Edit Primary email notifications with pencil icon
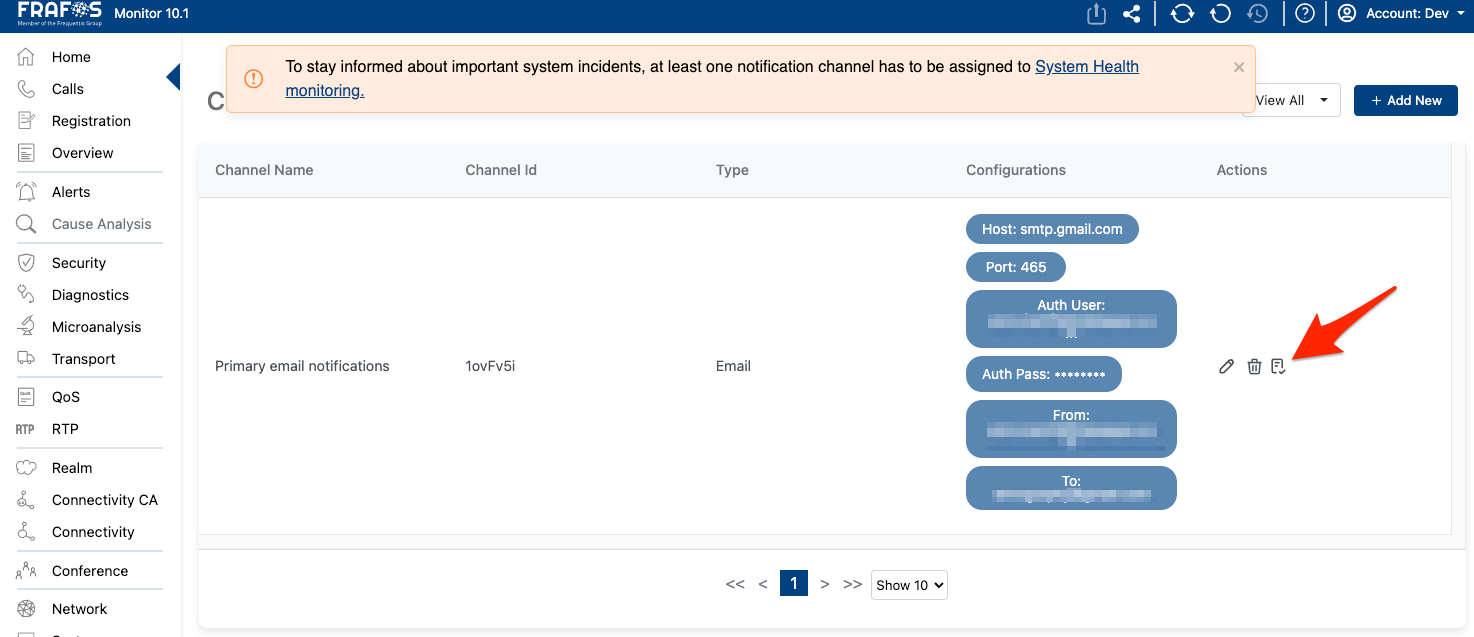The image size is (1474, 637). [1227, 367]
